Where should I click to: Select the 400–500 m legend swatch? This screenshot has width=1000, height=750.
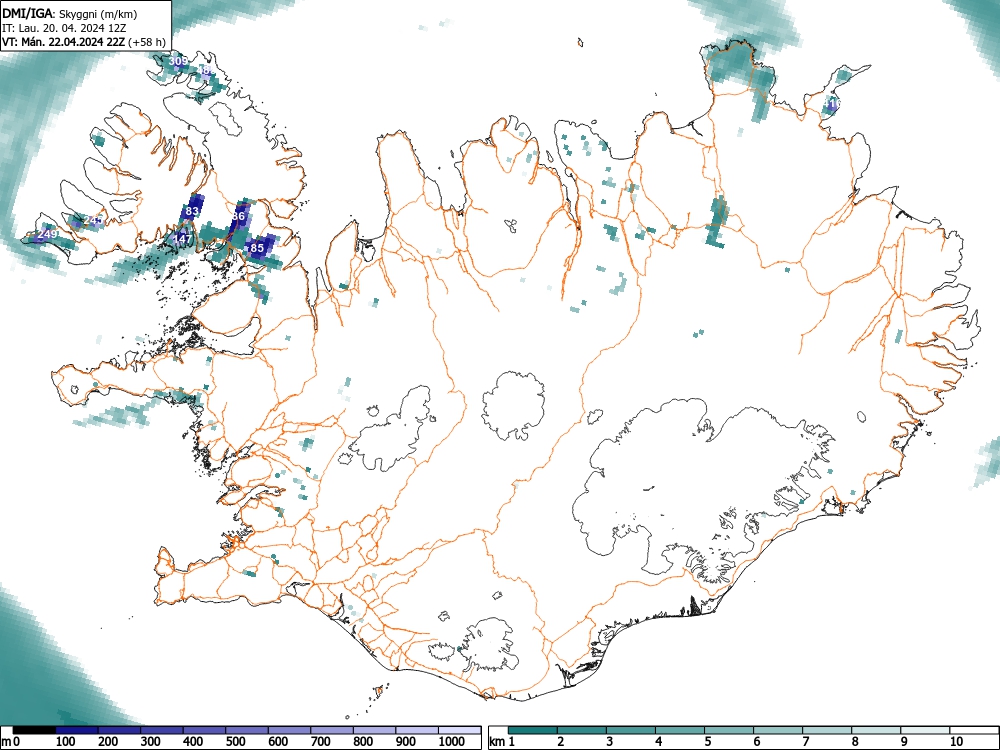point(204,730)
